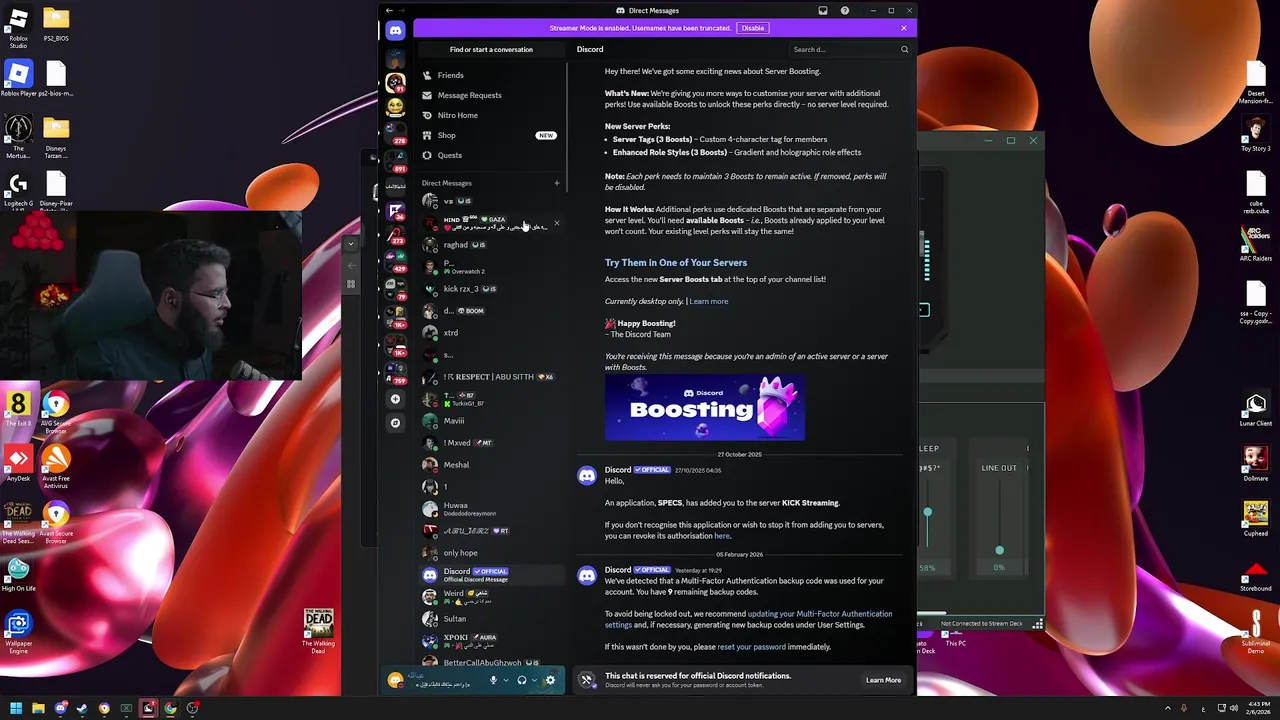
Task: Click the Learn More button in chat footer
Action: click(883, 680)
